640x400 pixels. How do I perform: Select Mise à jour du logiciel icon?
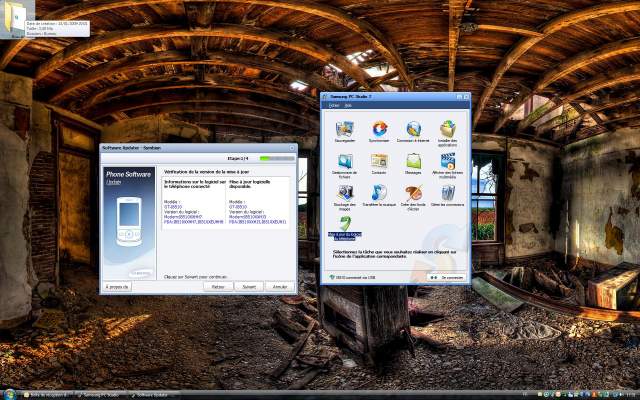coord(345,224)
